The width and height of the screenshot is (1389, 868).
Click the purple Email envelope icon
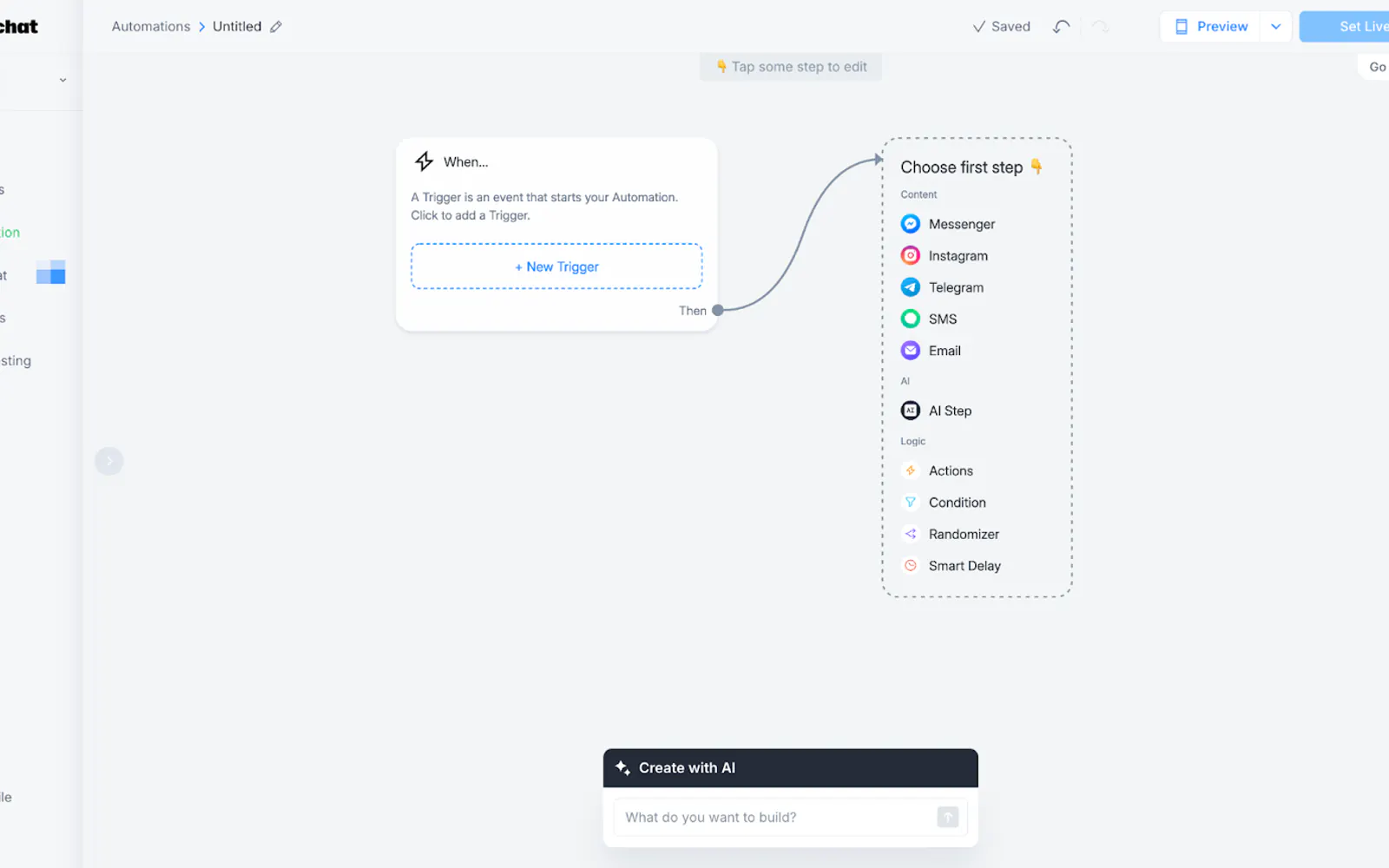point(910,351)
